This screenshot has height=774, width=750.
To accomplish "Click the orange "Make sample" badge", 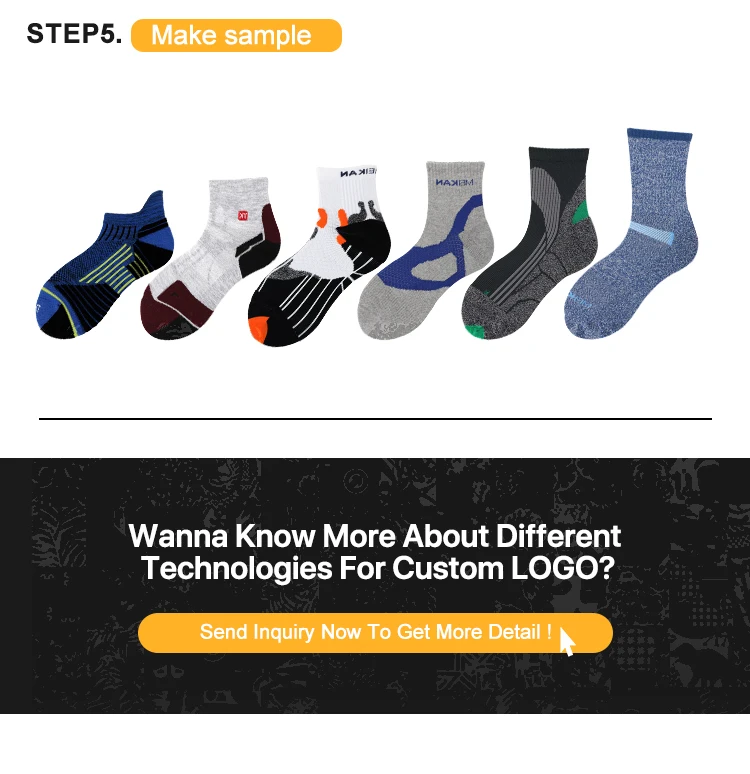I will point(237,36).
